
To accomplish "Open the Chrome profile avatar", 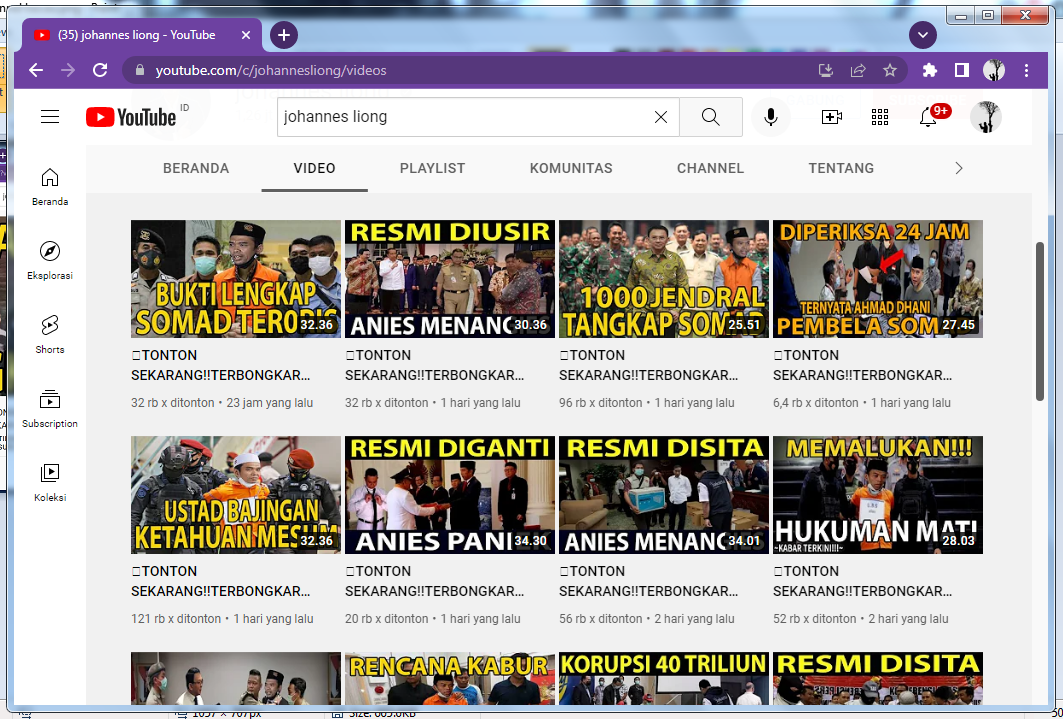I will pyautogui.click(x=994, y=70).
